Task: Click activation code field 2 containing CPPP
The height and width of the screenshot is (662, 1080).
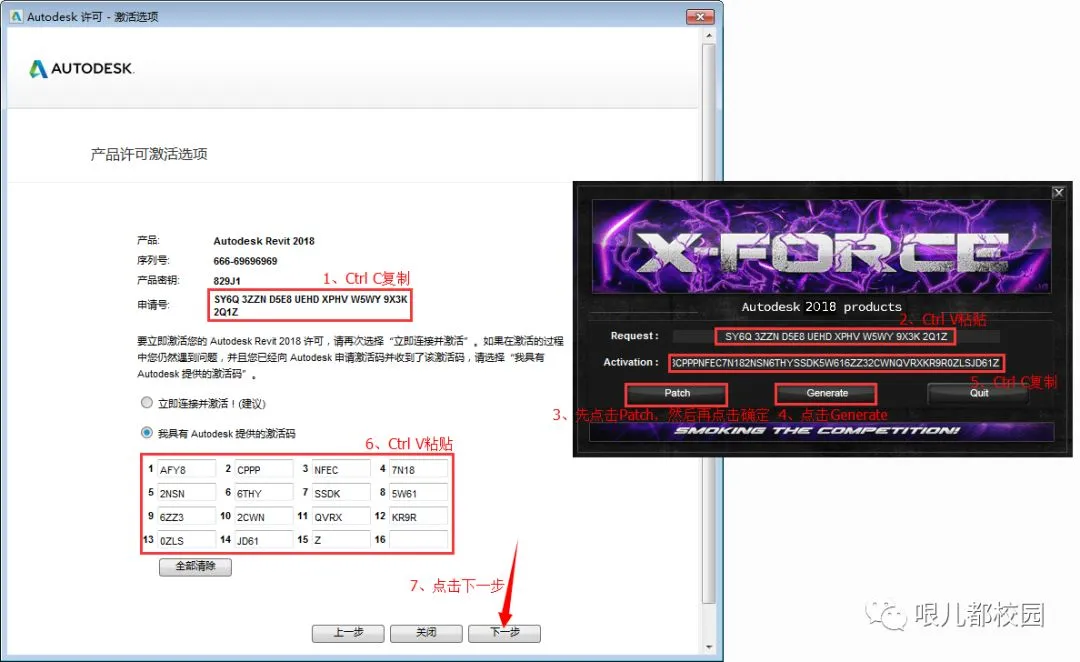Action: coord(264,470)
